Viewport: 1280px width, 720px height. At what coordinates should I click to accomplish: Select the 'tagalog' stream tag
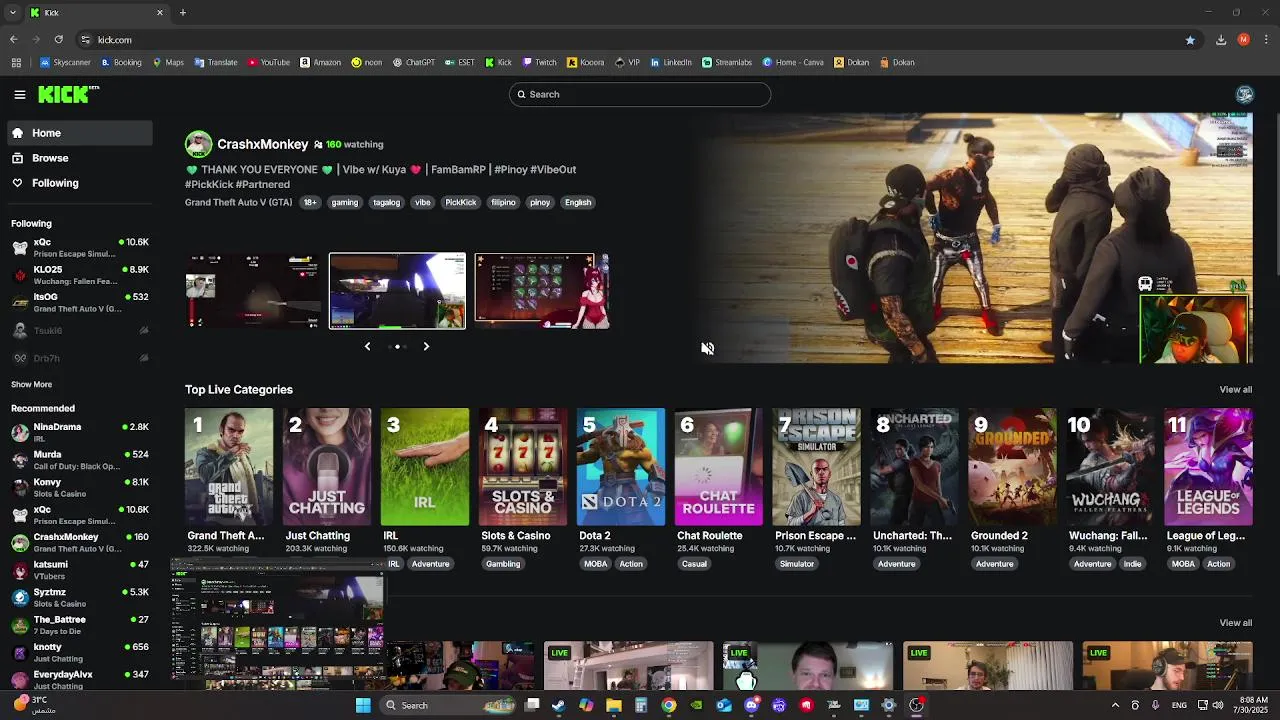pos(386,202)
